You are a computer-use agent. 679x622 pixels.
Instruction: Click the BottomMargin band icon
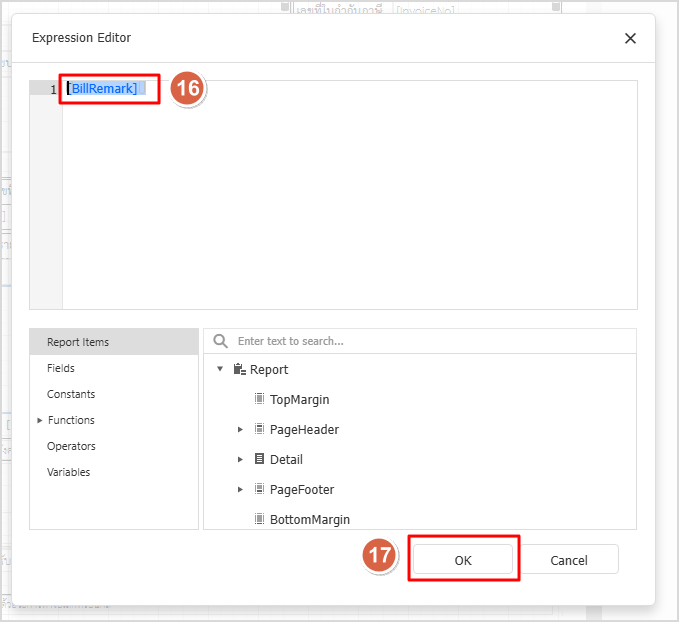coord(259,519)
